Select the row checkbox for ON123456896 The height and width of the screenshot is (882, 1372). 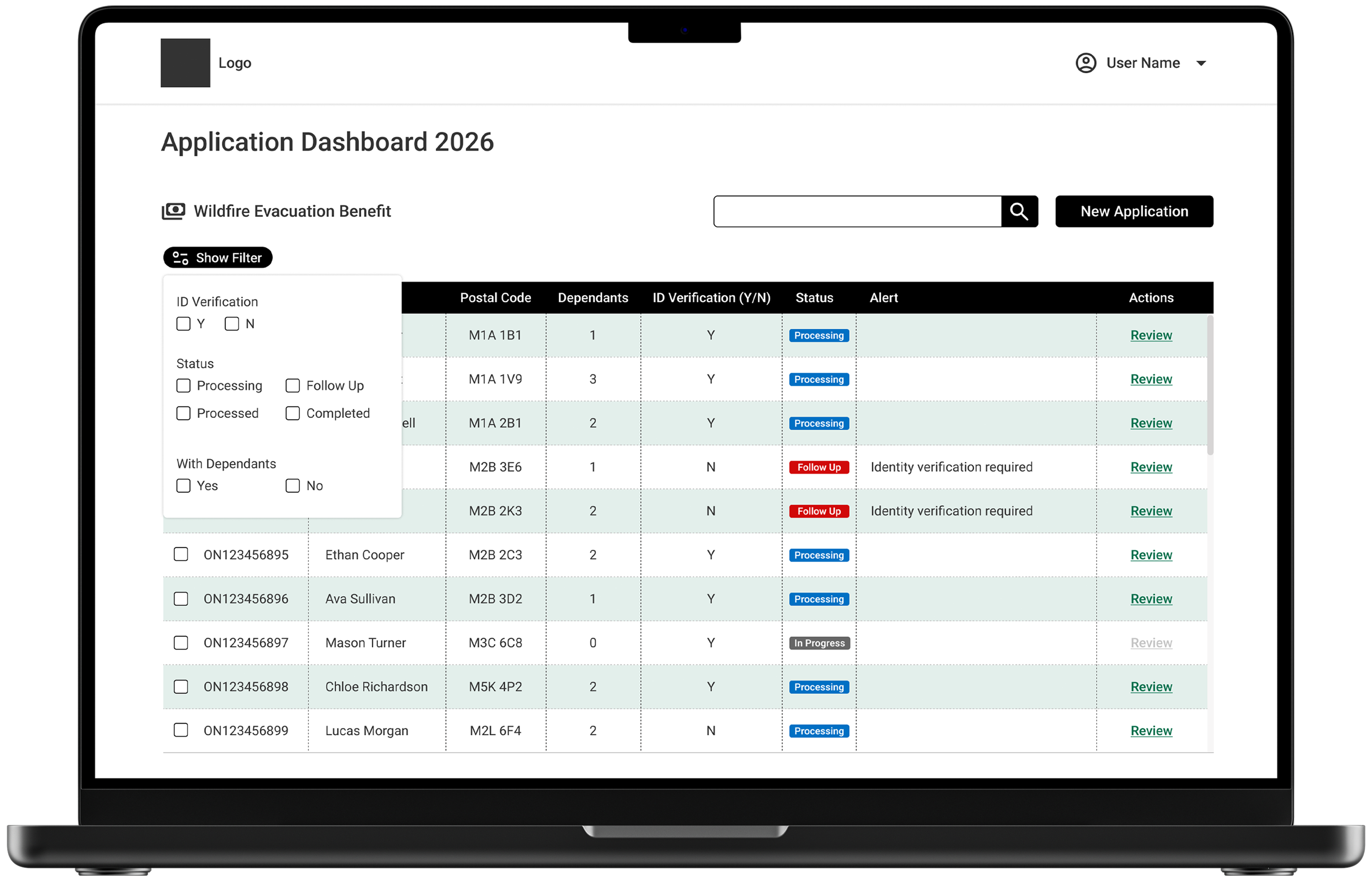pos(181,599)
